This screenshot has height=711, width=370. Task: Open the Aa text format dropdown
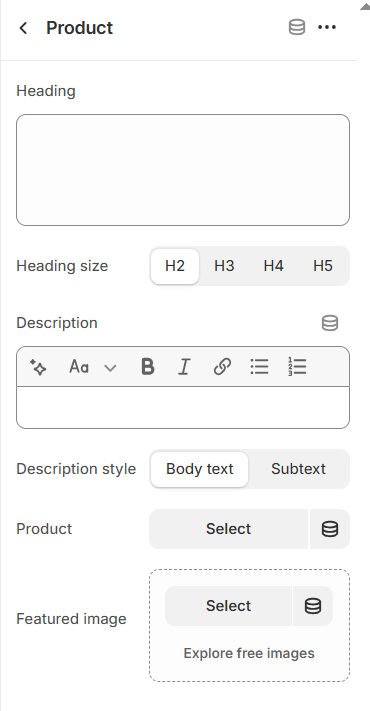(92, 366)
